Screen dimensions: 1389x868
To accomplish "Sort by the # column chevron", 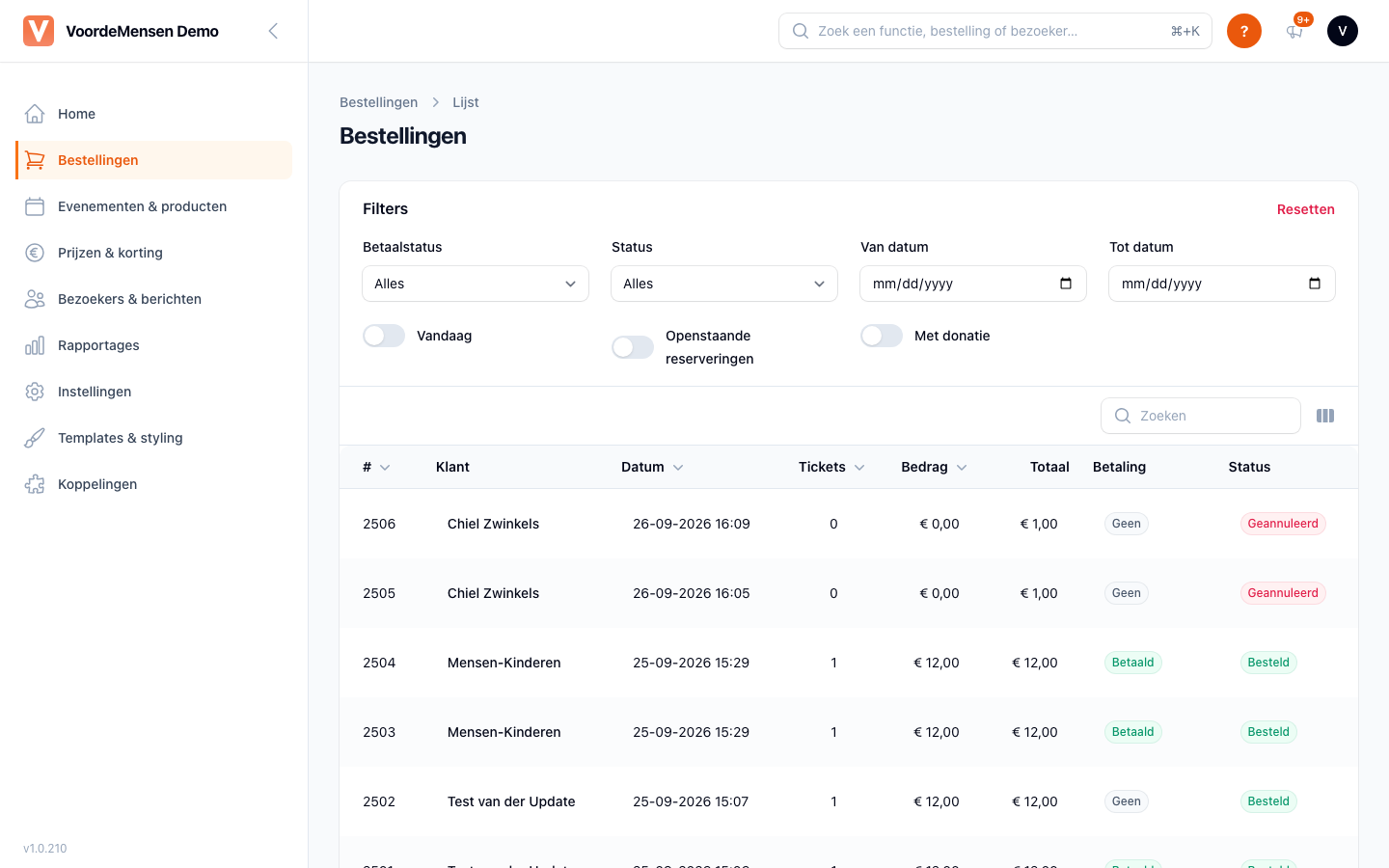I will (x=385, y=468).
